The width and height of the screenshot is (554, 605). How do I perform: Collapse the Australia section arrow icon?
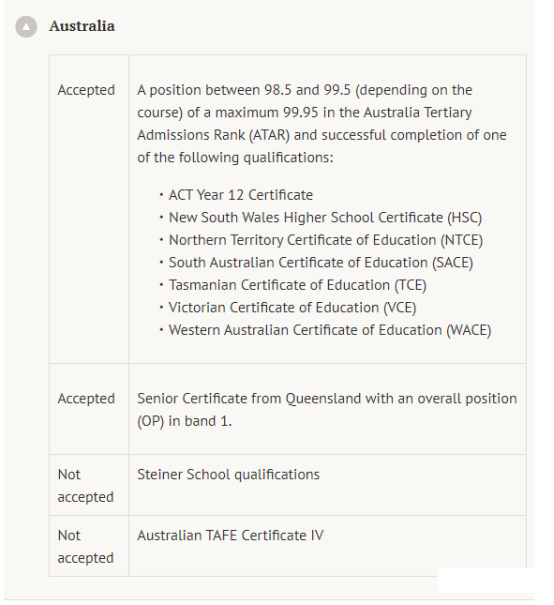[26, 27]
